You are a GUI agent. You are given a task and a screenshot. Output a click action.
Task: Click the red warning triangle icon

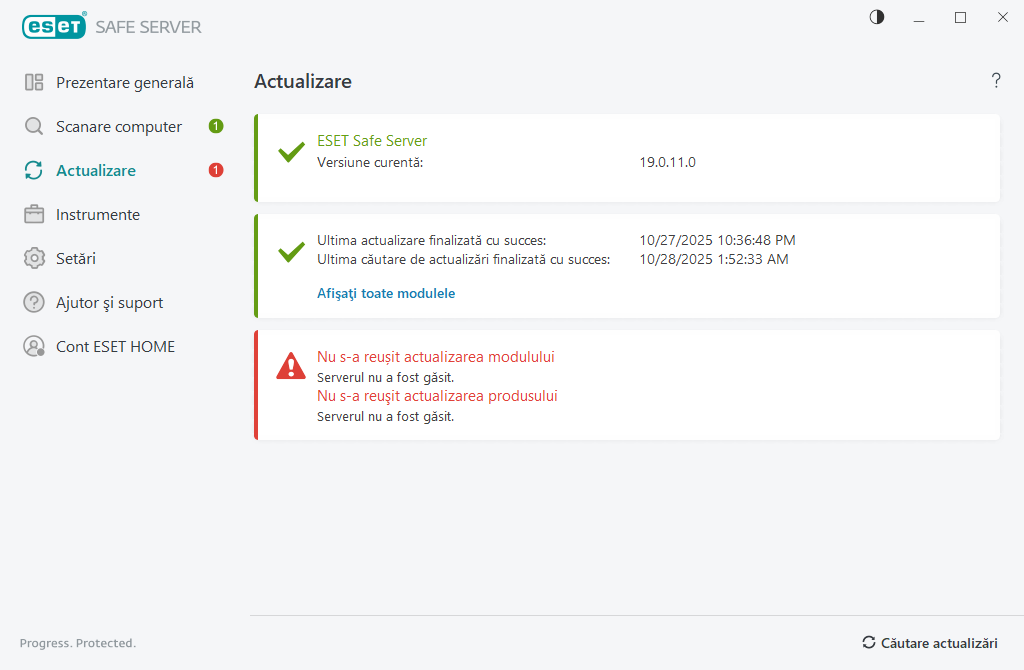coord(291,366)
